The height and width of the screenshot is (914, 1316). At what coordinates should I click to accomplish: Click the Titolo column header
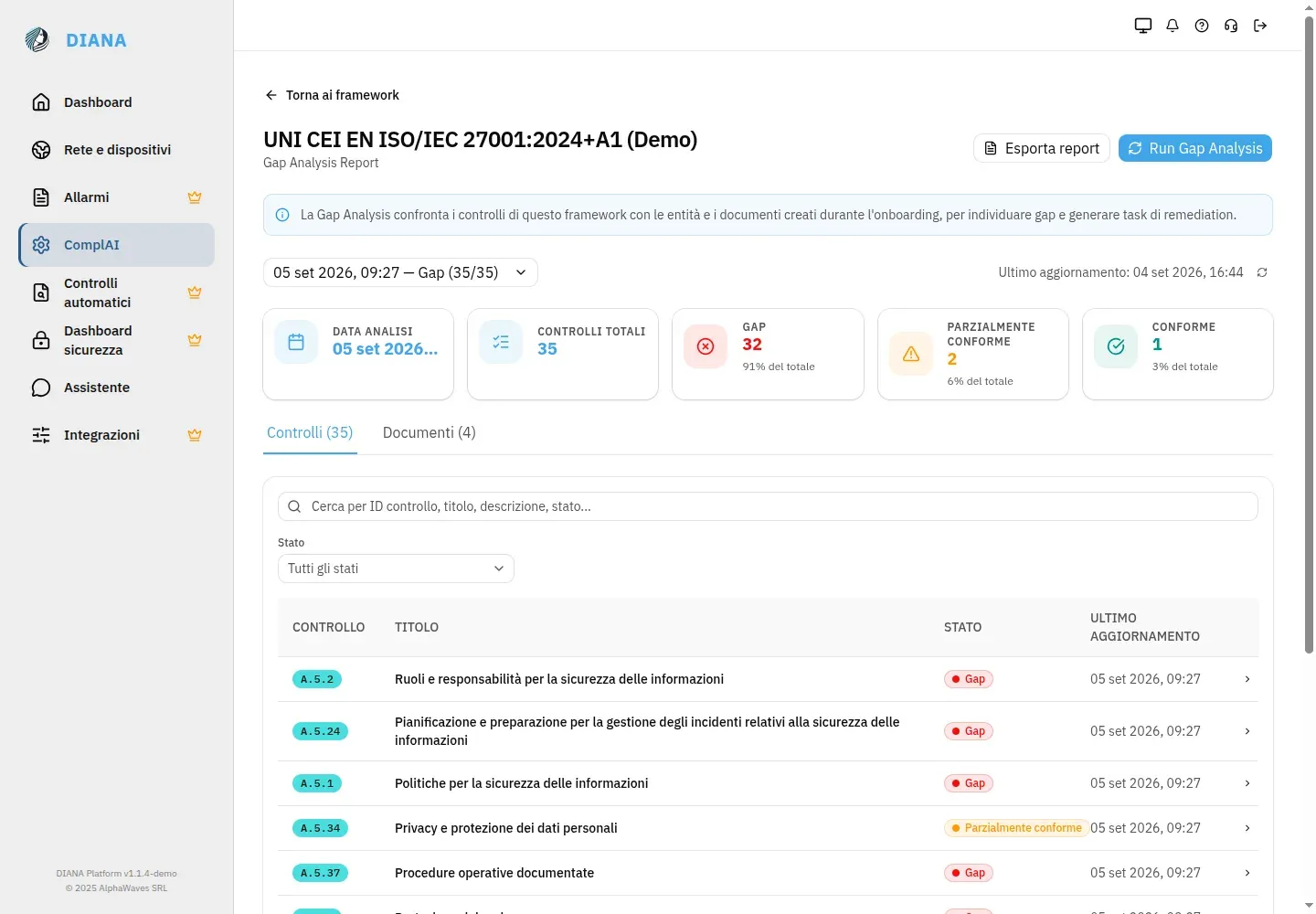click(x=417, y=627)
